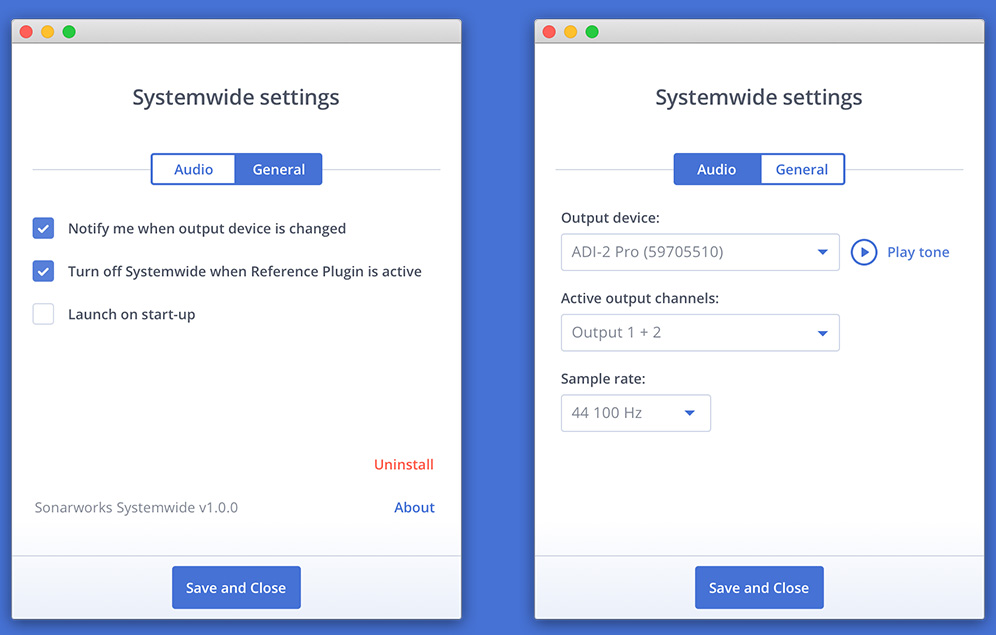Click the blue play circle icon
This screenshot has width=996, height=635.
(x=864, y=252)
